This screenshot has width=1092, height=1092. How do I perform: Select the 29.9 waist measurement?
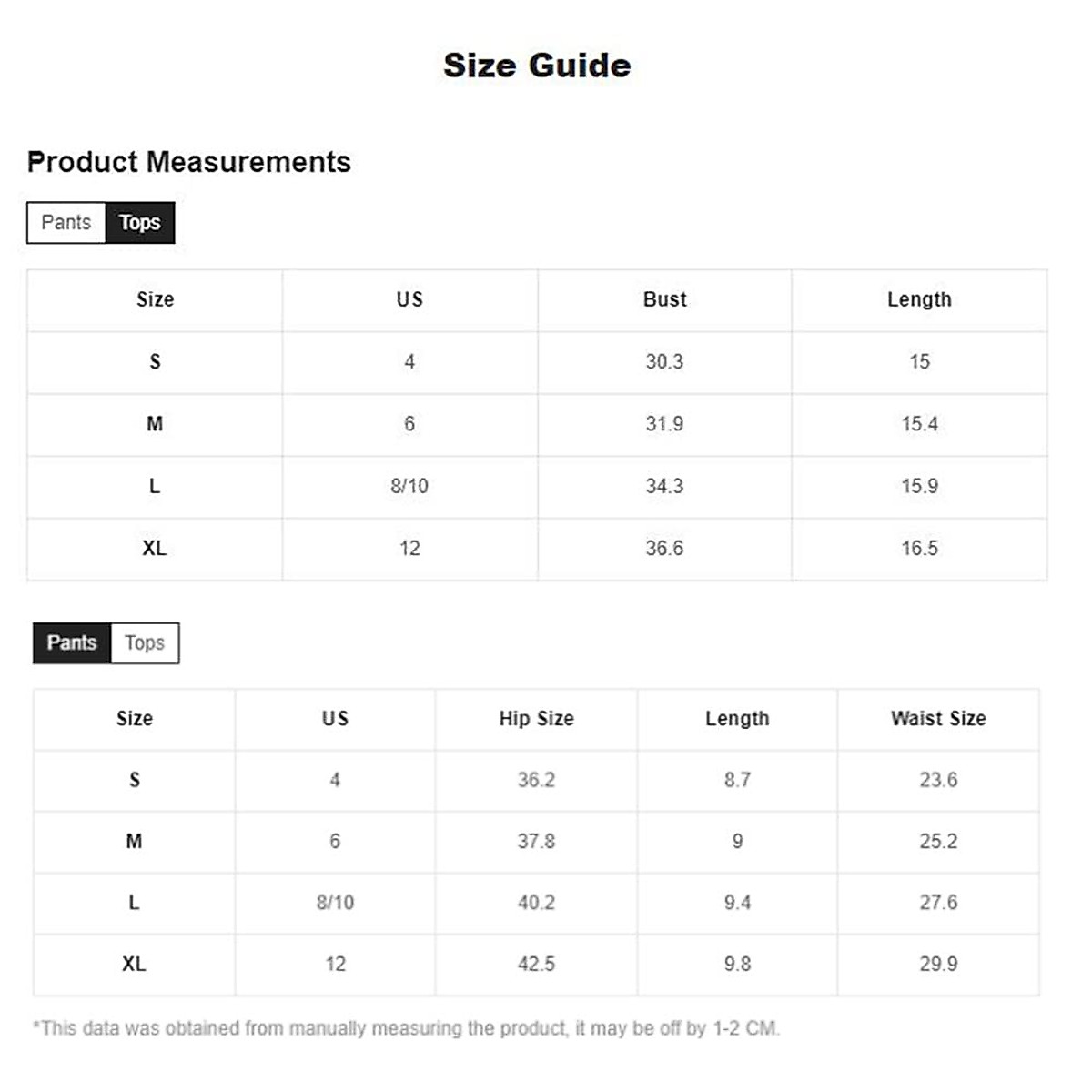(x=938, y=964)
